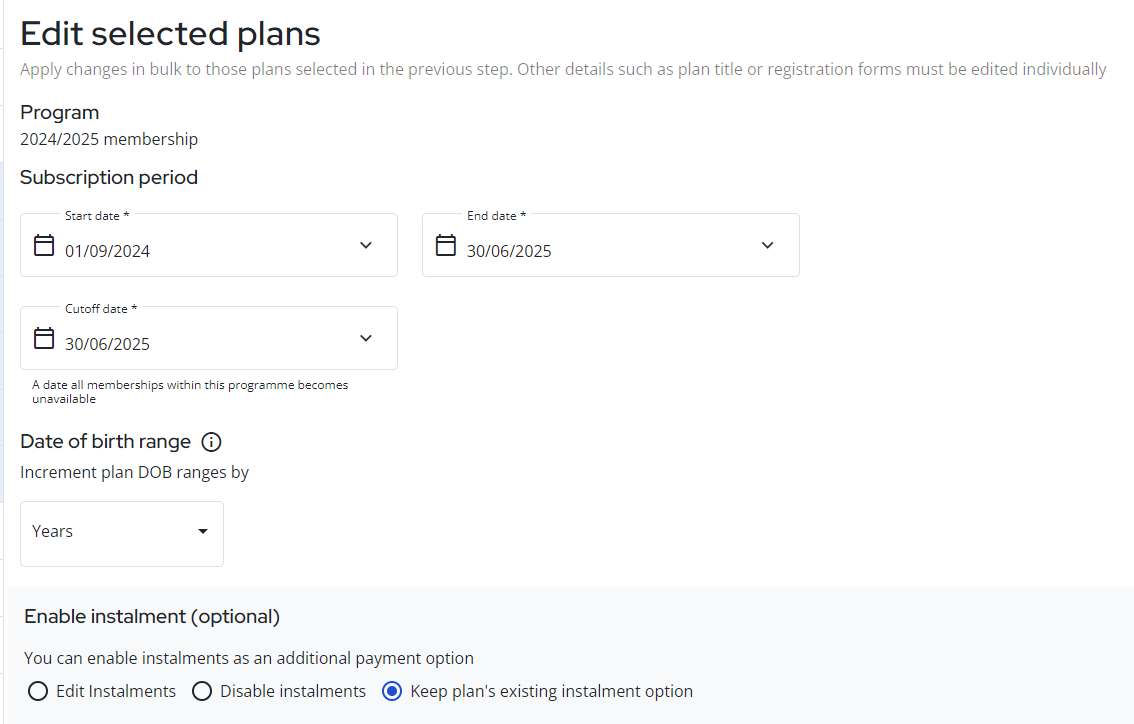Image resolution: width=1134 pixels, height=724 pixels.
Task: Select Keep plan's existing instalment option
Action: click(x=393, y=691)
